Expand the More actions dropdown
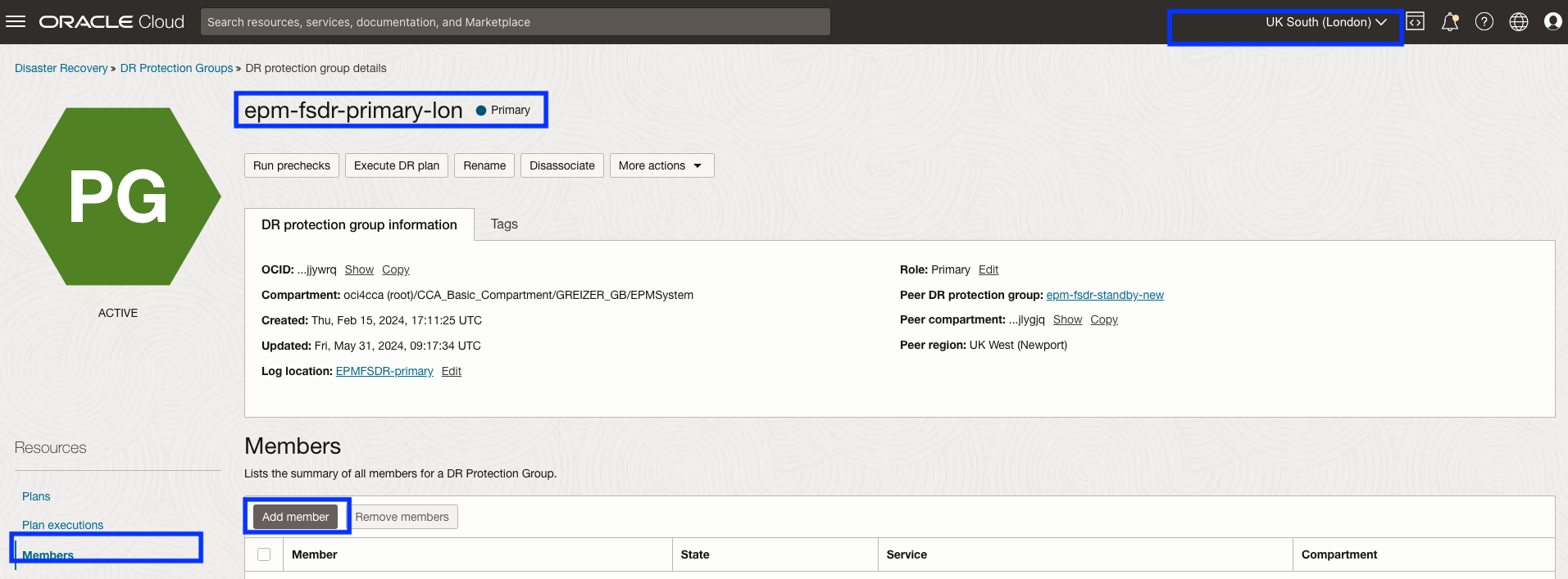The height and width of the screenshot is (579, 1568). (661, 165)
